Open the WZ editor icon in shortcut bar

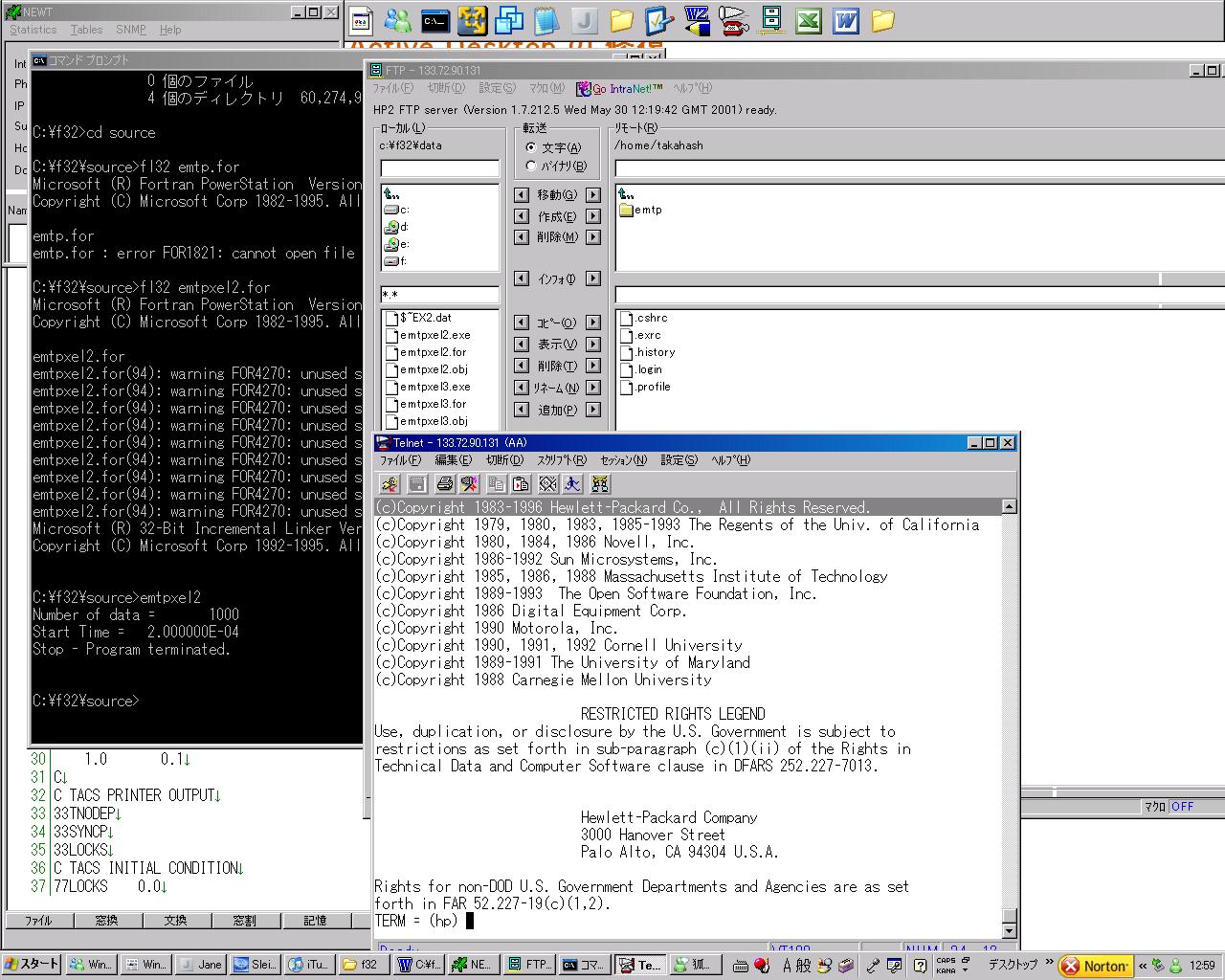tap(697, 20)
